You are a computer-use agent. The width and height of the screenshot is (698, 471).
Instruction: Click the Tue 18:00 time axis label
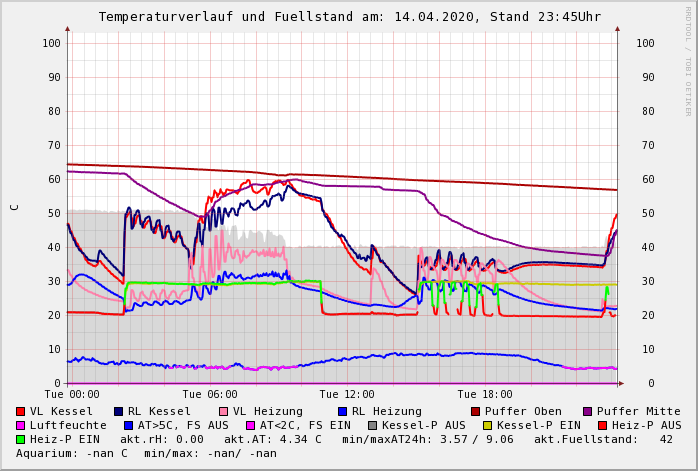[485, 394]
